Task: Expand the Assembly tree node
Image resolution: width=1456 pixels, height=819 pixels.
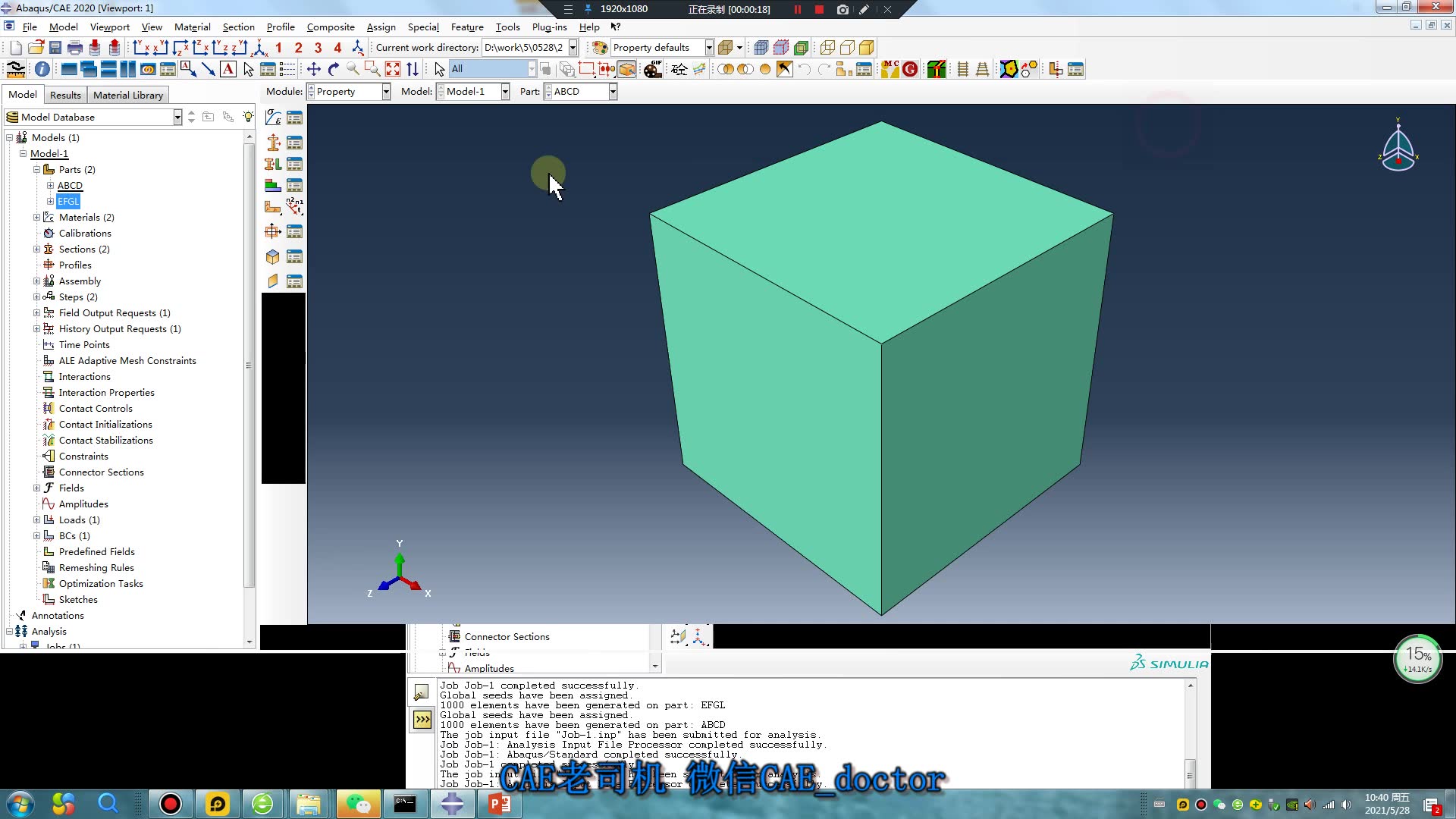Action: [36, 281]
